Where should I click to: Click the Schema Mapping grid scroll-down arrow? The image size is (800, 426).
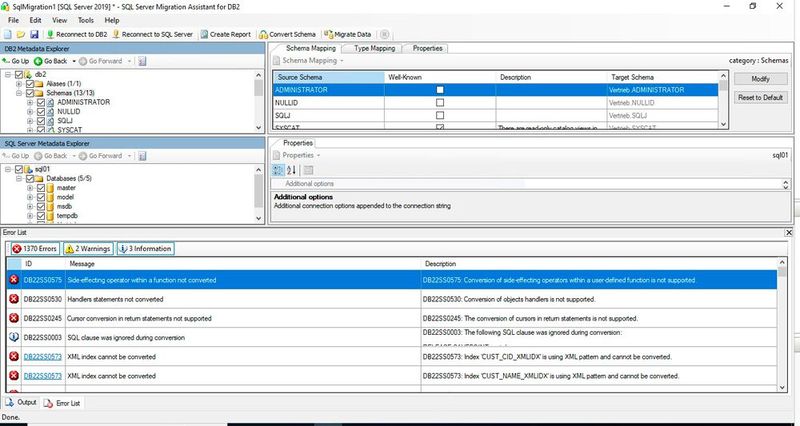point(723,124)
